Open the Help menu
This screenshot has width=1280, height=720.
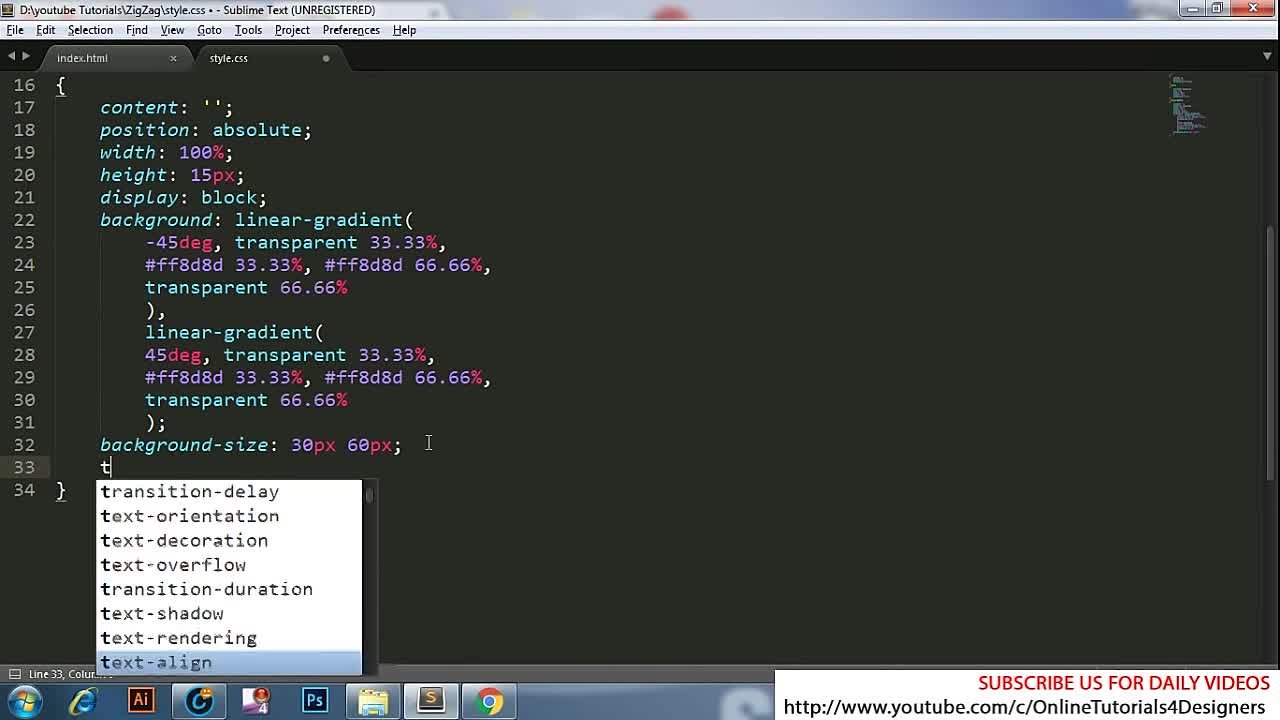404,30
